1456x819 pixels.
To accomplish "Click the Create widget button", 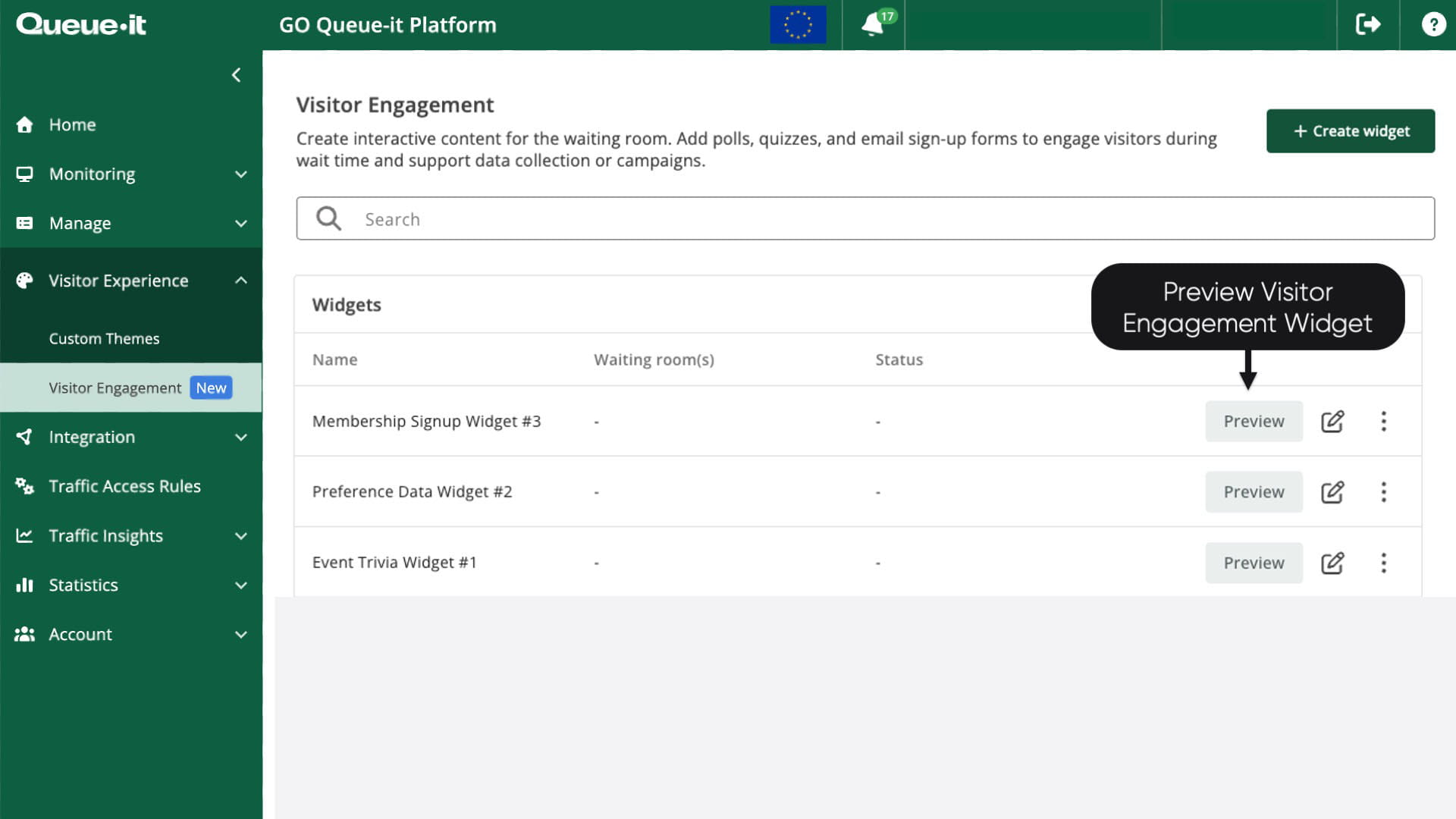I will pyautogui.click(x=1350, y=130).
